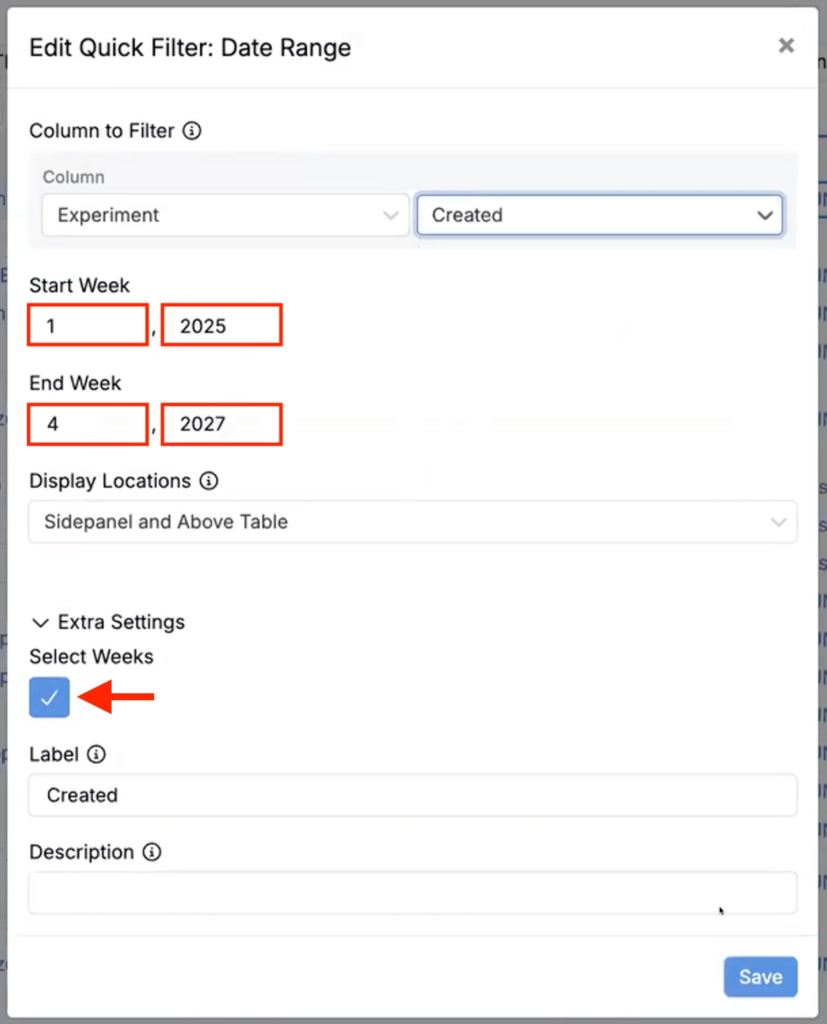The height and width of the screenshot is (1024, 827).
Task: Click the End Week number field
Action: [88, 424]
